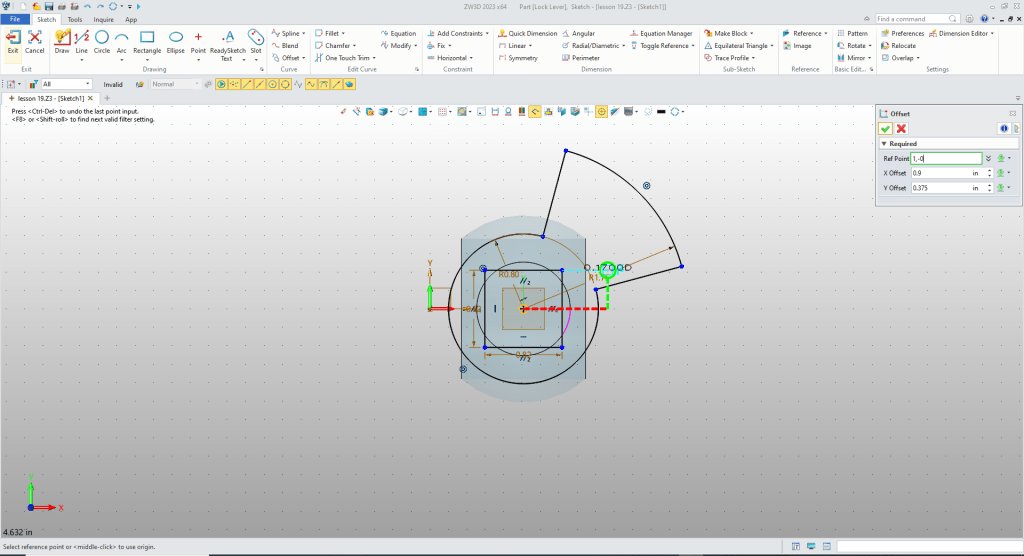This screenshot has width=1024, height=556.
Task: Open the Spline dropdown options
Action: 303,33
